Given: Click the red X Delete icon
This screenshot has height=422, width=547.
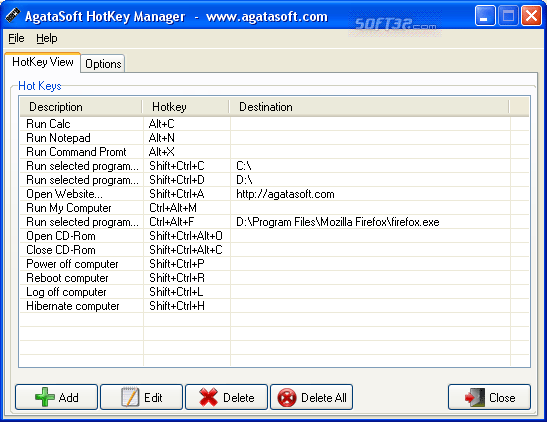Looking at the screenshot, I should (x=209, y=397).
